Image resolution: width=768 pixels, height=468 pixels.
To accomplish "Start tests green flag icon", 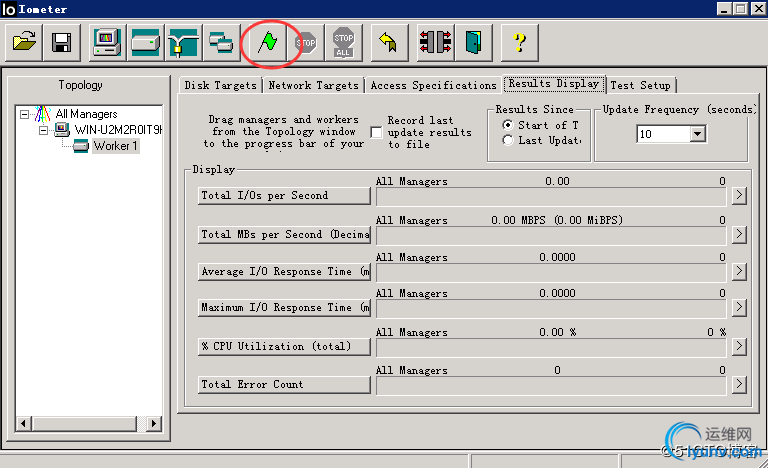I will [x=268, y=43].
